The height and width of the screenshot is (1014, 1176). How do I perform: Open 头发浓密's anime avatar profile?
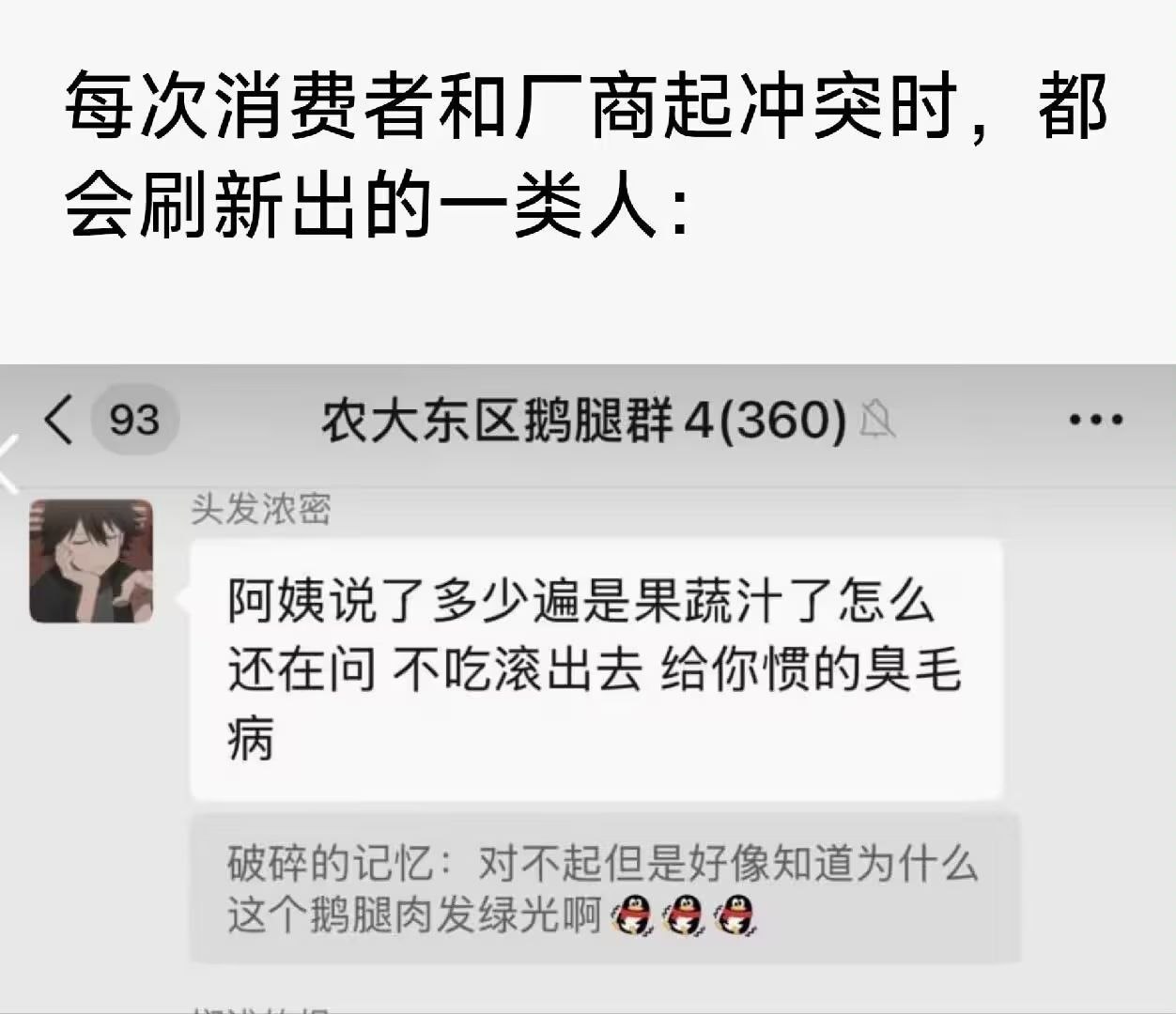[91, 561]
